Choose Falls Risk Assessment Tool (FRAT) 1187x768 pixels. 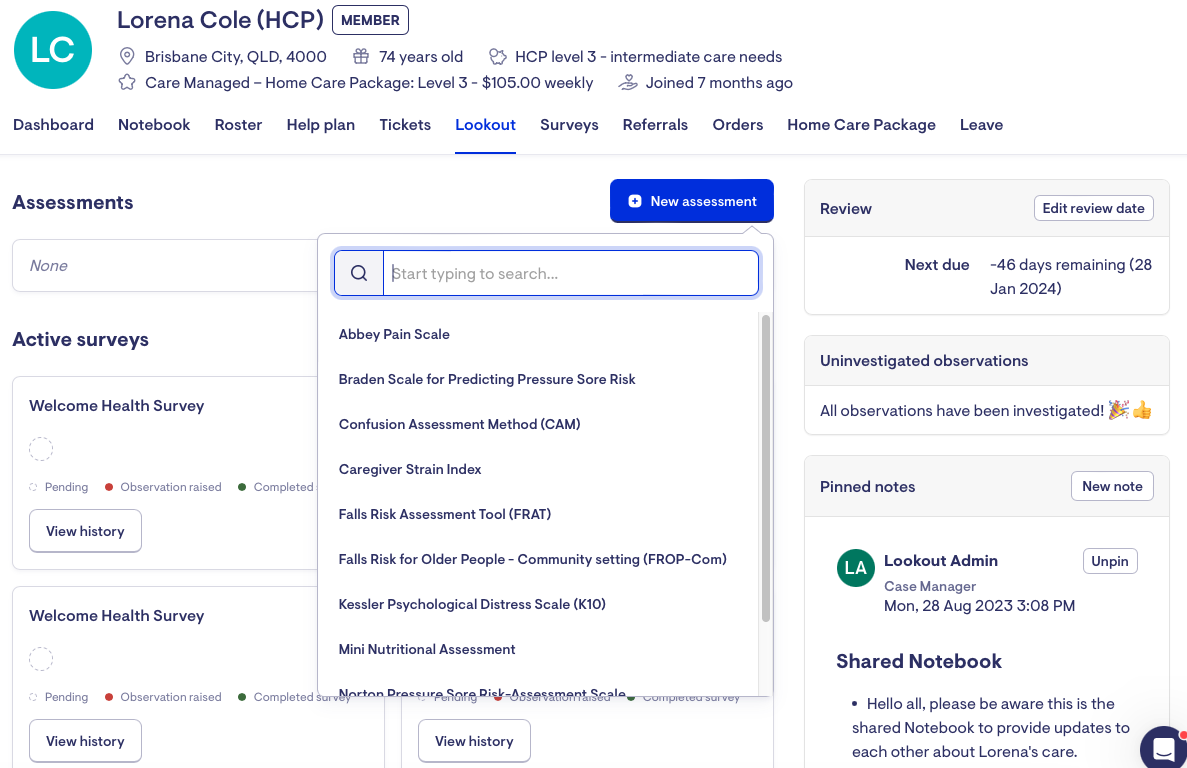(445, 514)
